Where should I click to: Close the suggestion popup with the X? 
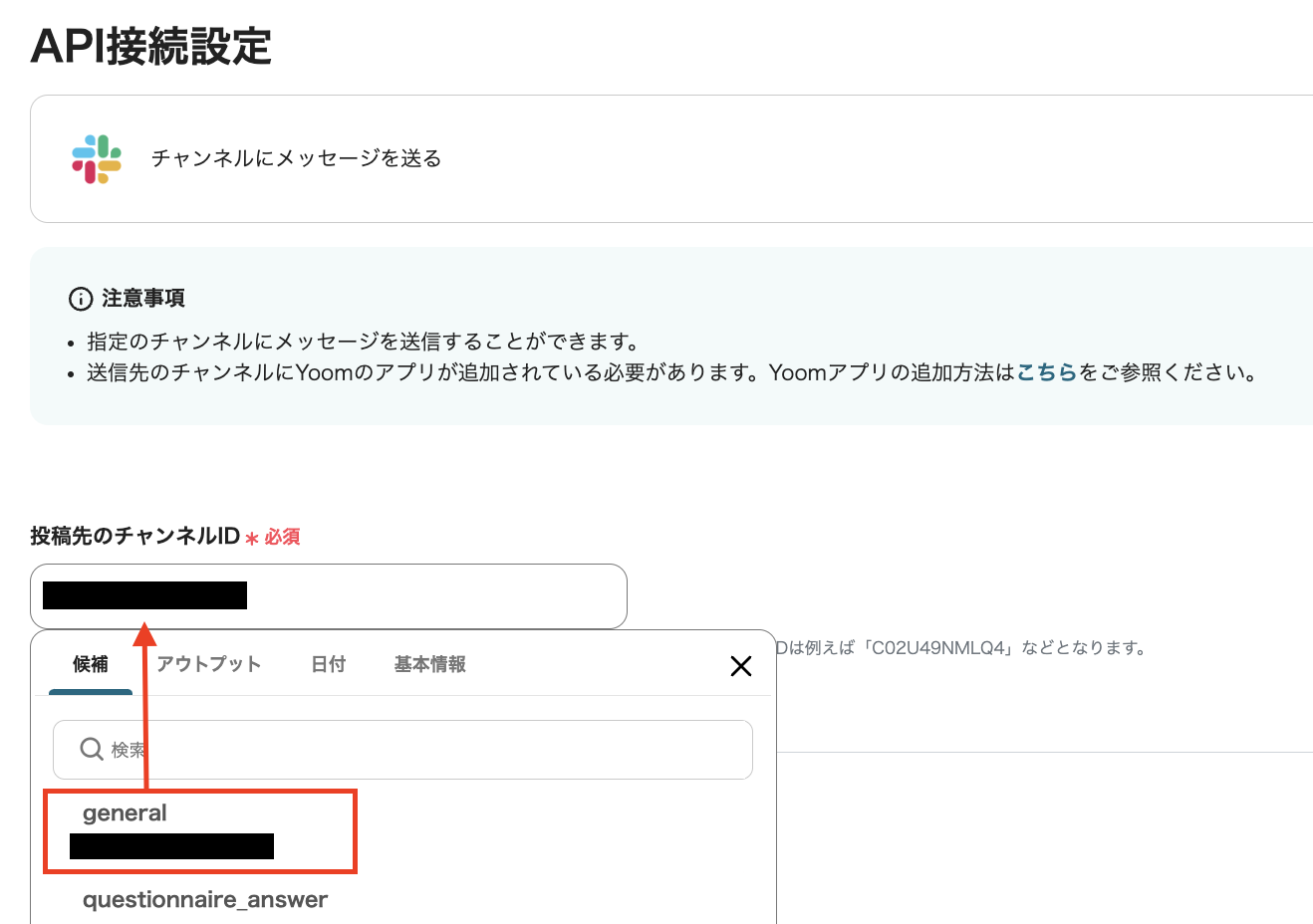[741, 666]
